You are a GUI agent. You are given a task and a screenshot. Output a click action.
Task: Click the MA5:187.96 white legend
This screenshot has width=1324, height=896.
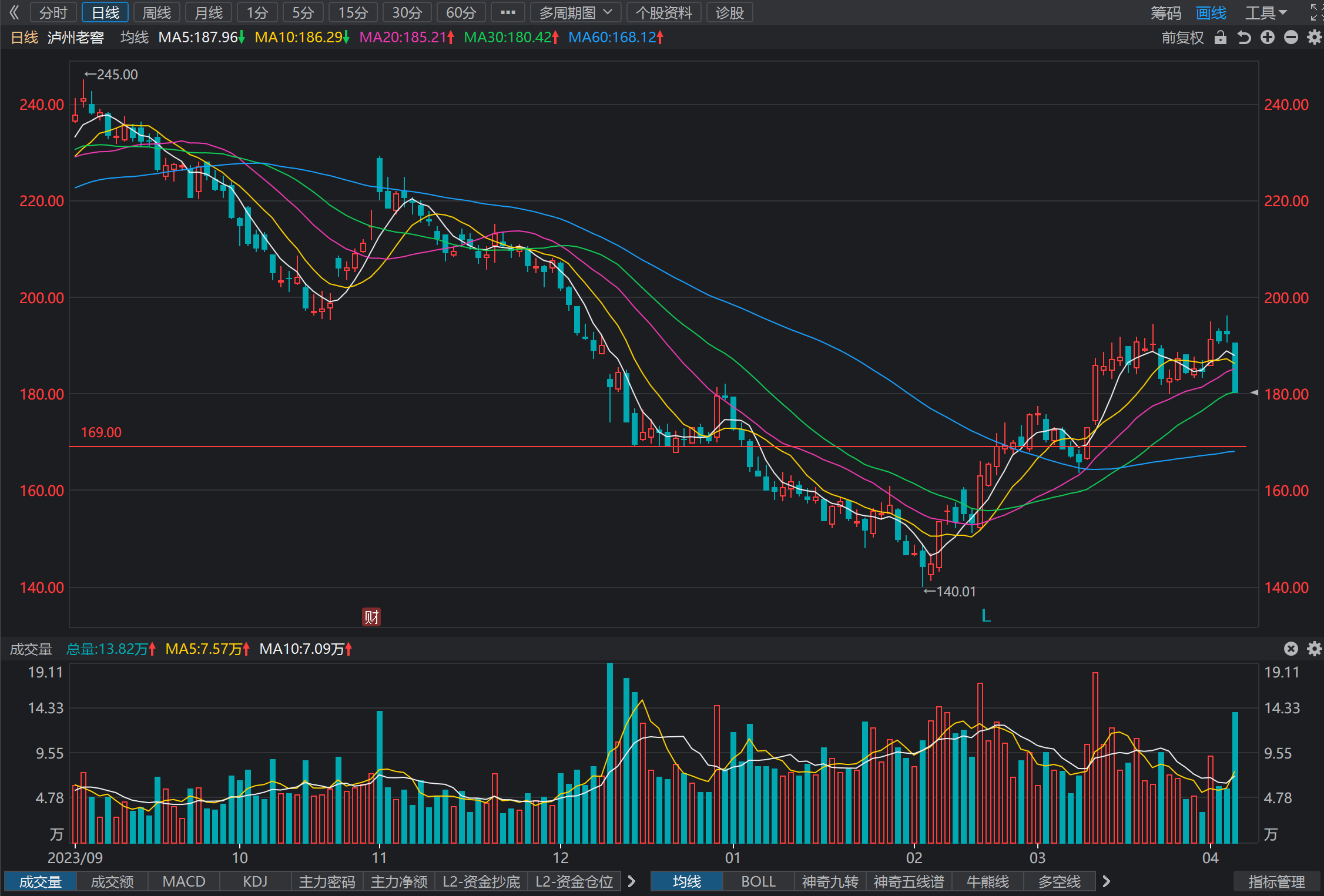202,38
